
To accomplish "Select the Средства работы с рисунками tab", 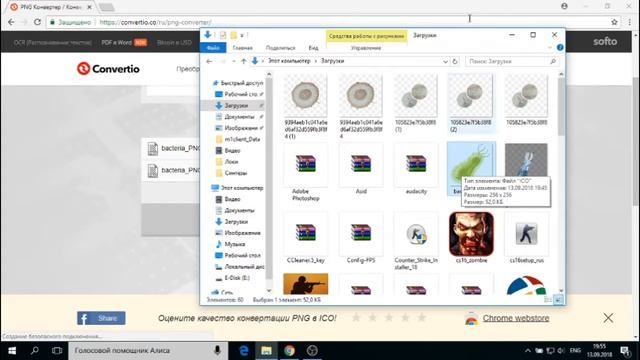I will pos(366,36).
